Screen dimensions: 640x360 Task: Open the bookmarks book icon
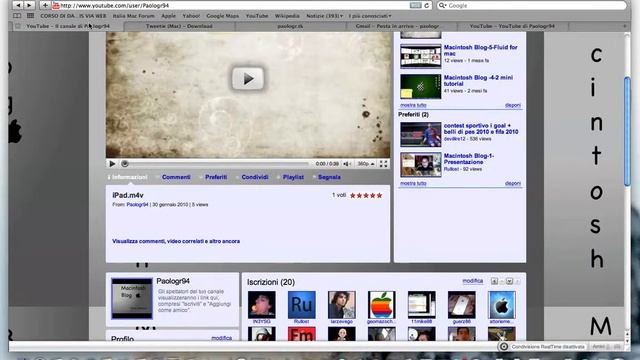coord(17,16)
